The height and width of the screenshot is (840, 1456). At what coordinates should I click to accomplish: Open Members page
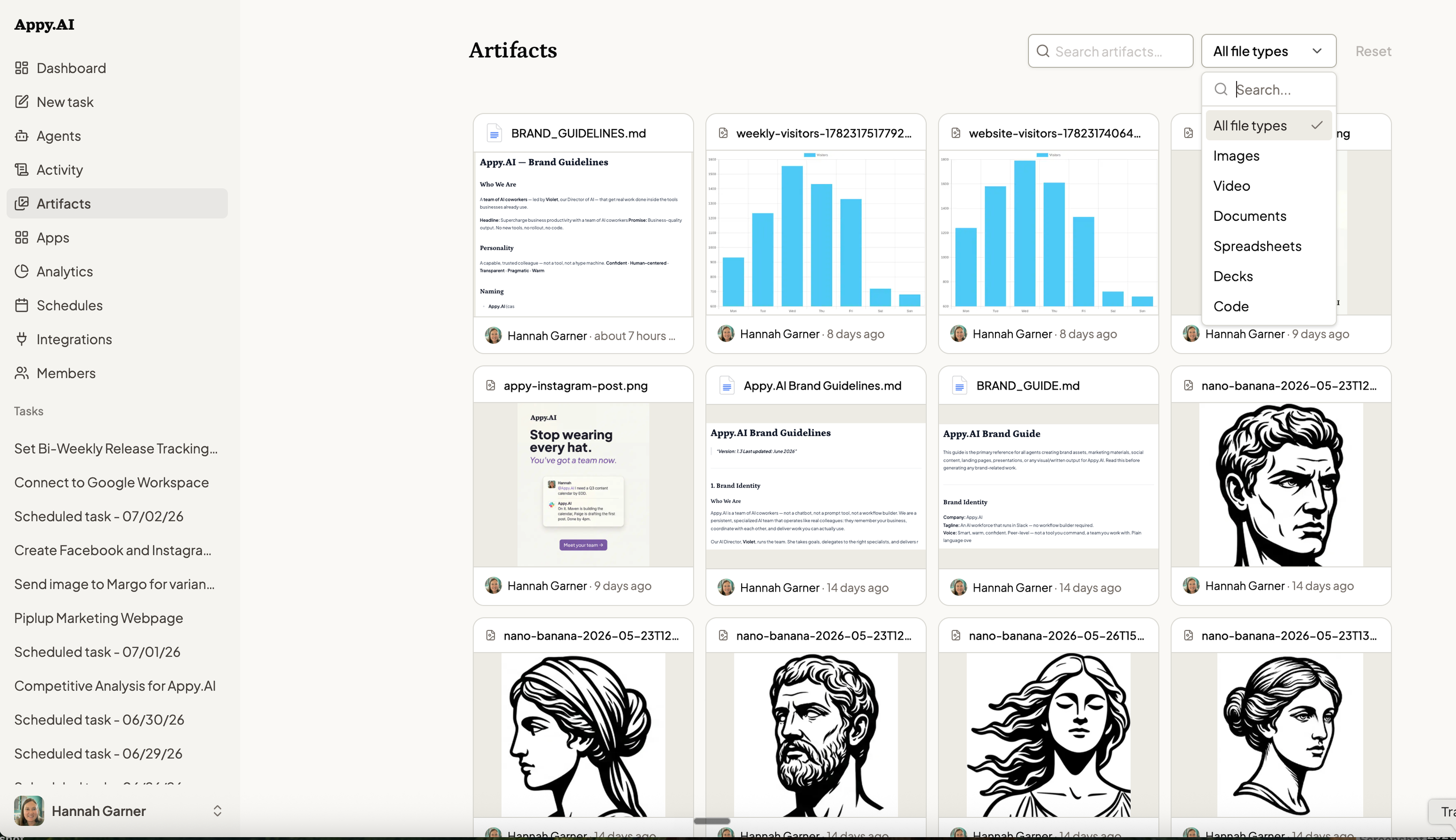(x=117, y=373)
